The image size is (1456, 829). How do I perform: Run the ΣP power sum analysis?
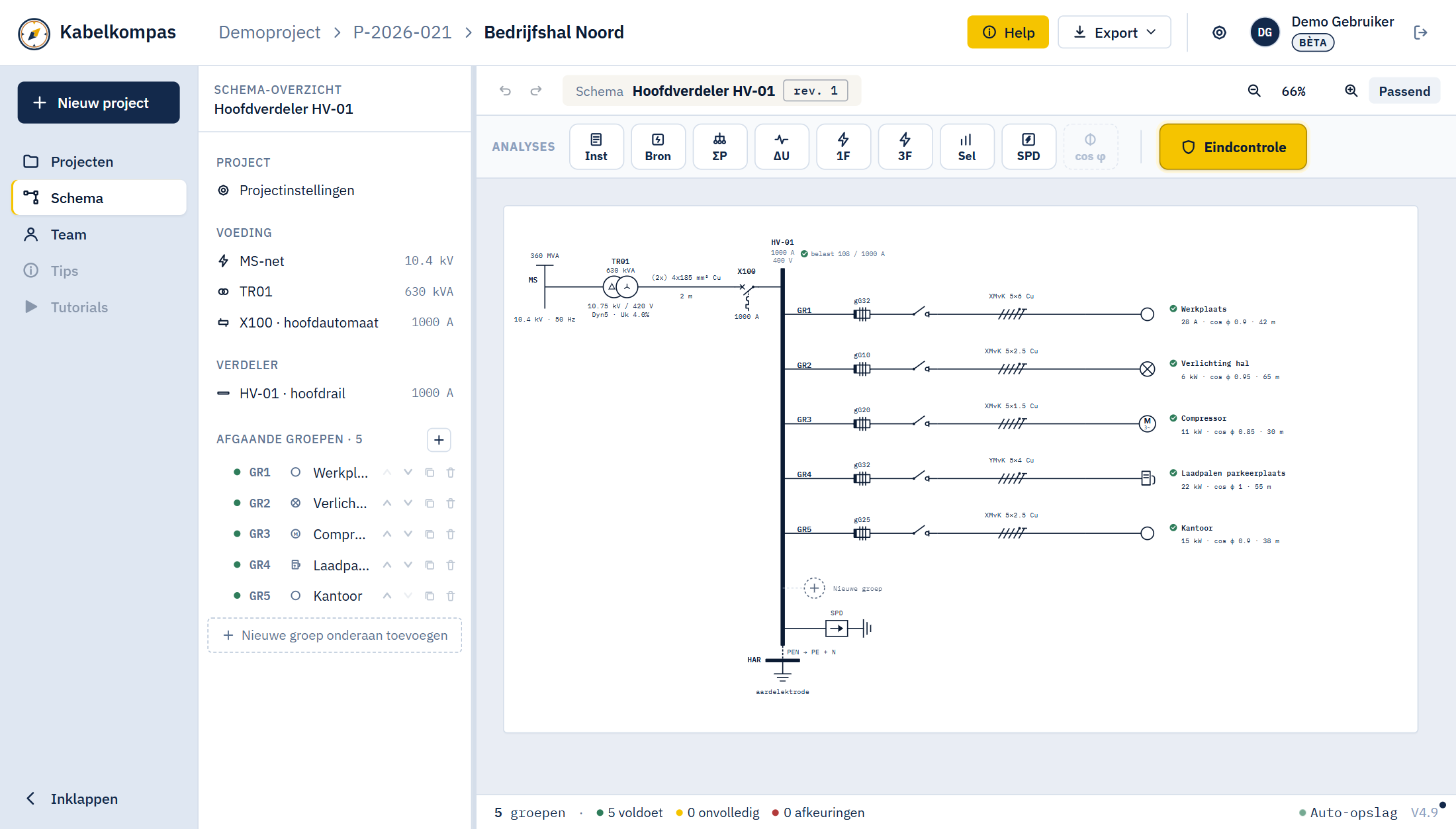point(719,147)
